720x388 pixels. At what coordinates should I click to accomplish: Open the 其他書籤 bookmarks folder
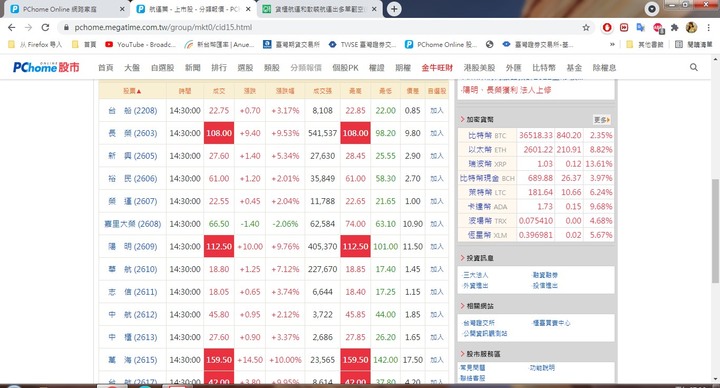(645, 45)
